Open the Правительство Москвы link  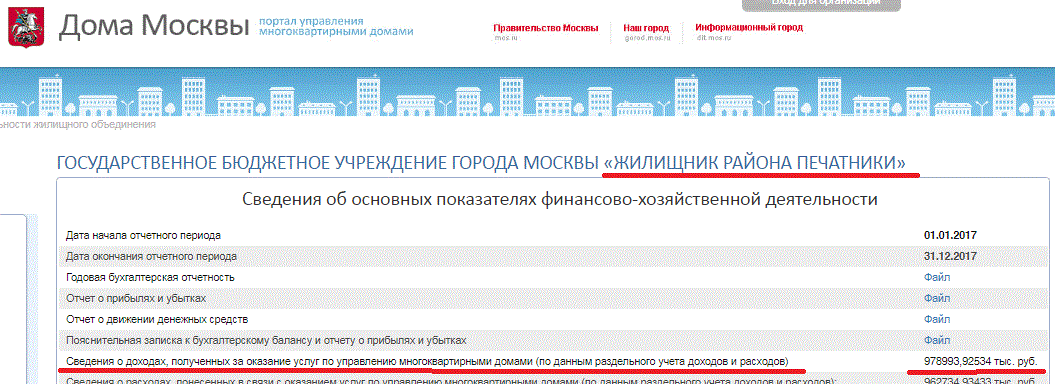click(546, 28)
